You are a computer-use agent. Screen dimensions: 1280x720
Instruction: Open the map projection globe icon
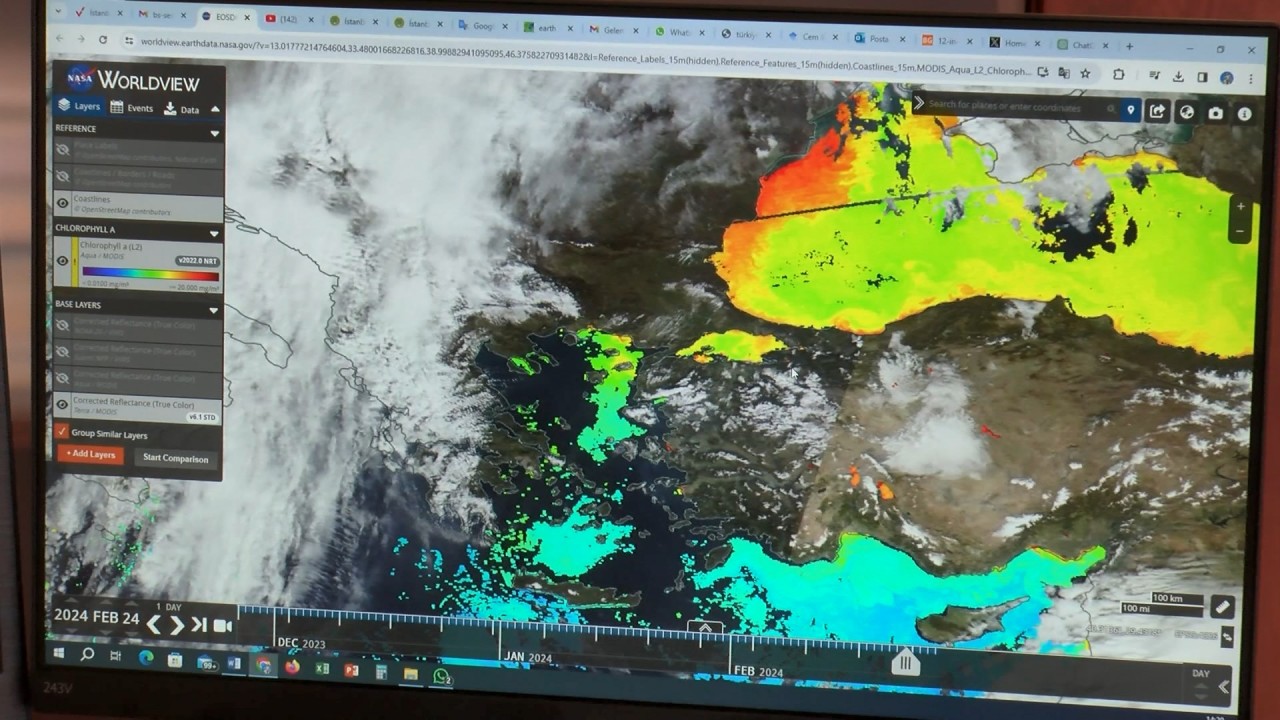point(1186,113)
